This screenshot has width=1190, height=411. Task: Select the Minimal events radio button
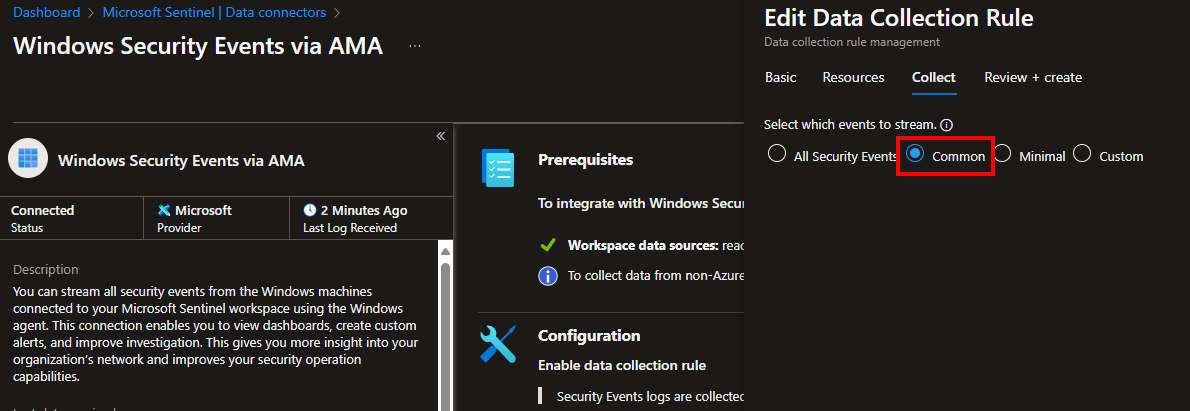pyautogui.click(x=1003, y=154)
